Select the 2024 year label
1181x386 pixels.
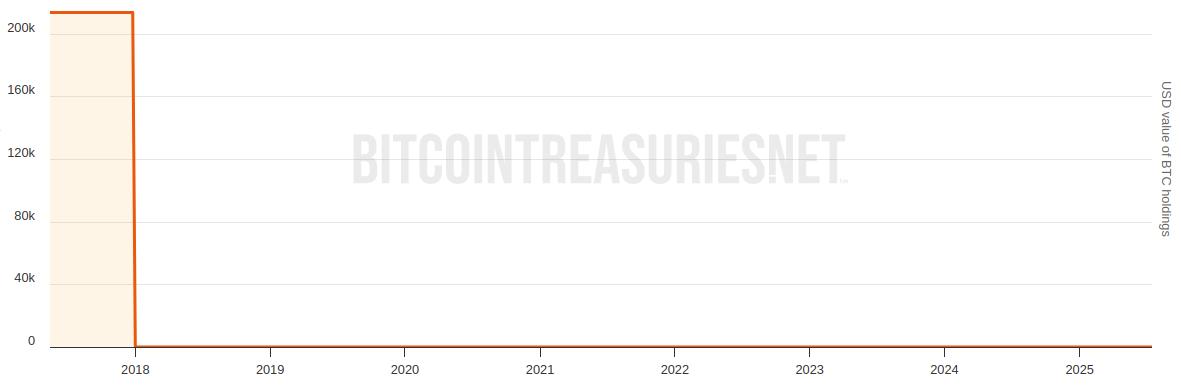[944, 370]
